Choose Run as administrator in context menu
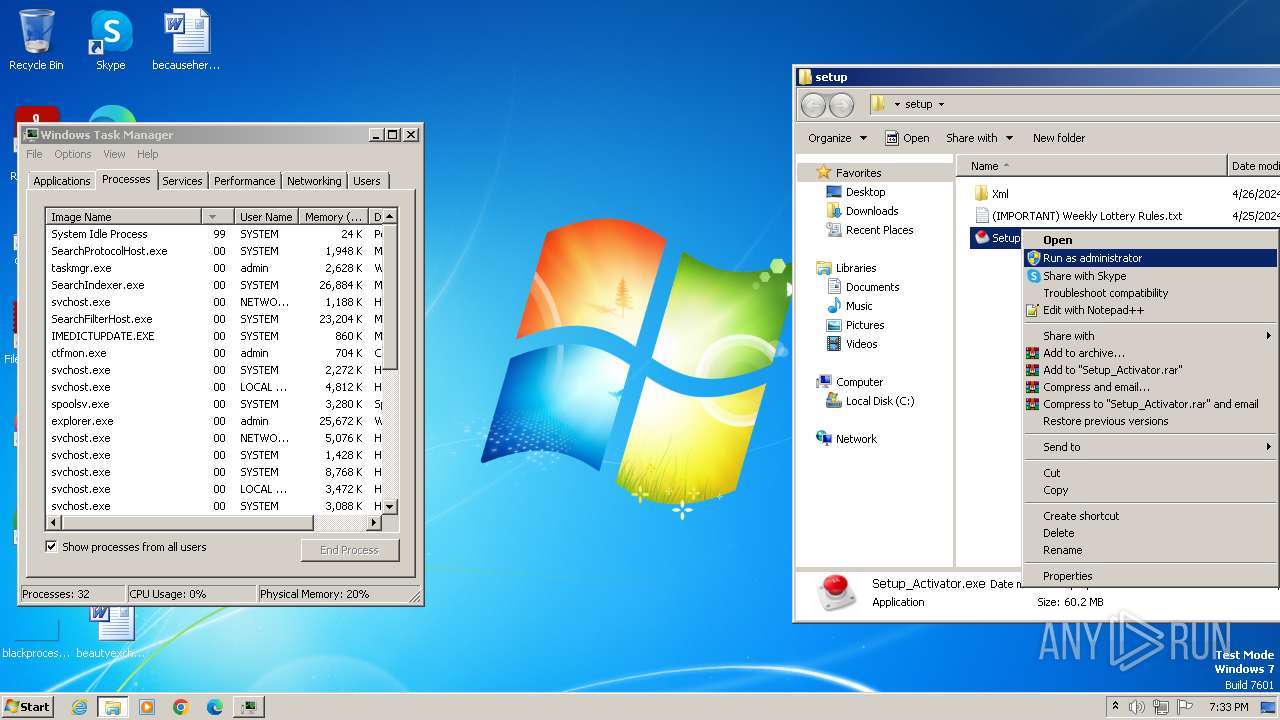 [1150, 258]
